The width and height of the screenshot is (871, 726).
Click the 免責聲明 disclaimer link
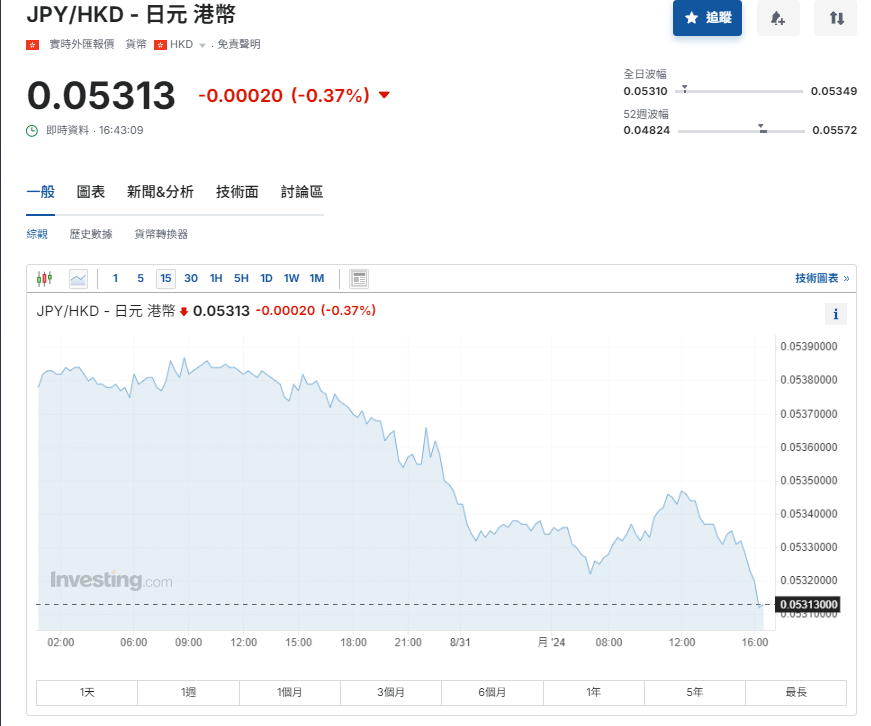[x=239, y=45]
